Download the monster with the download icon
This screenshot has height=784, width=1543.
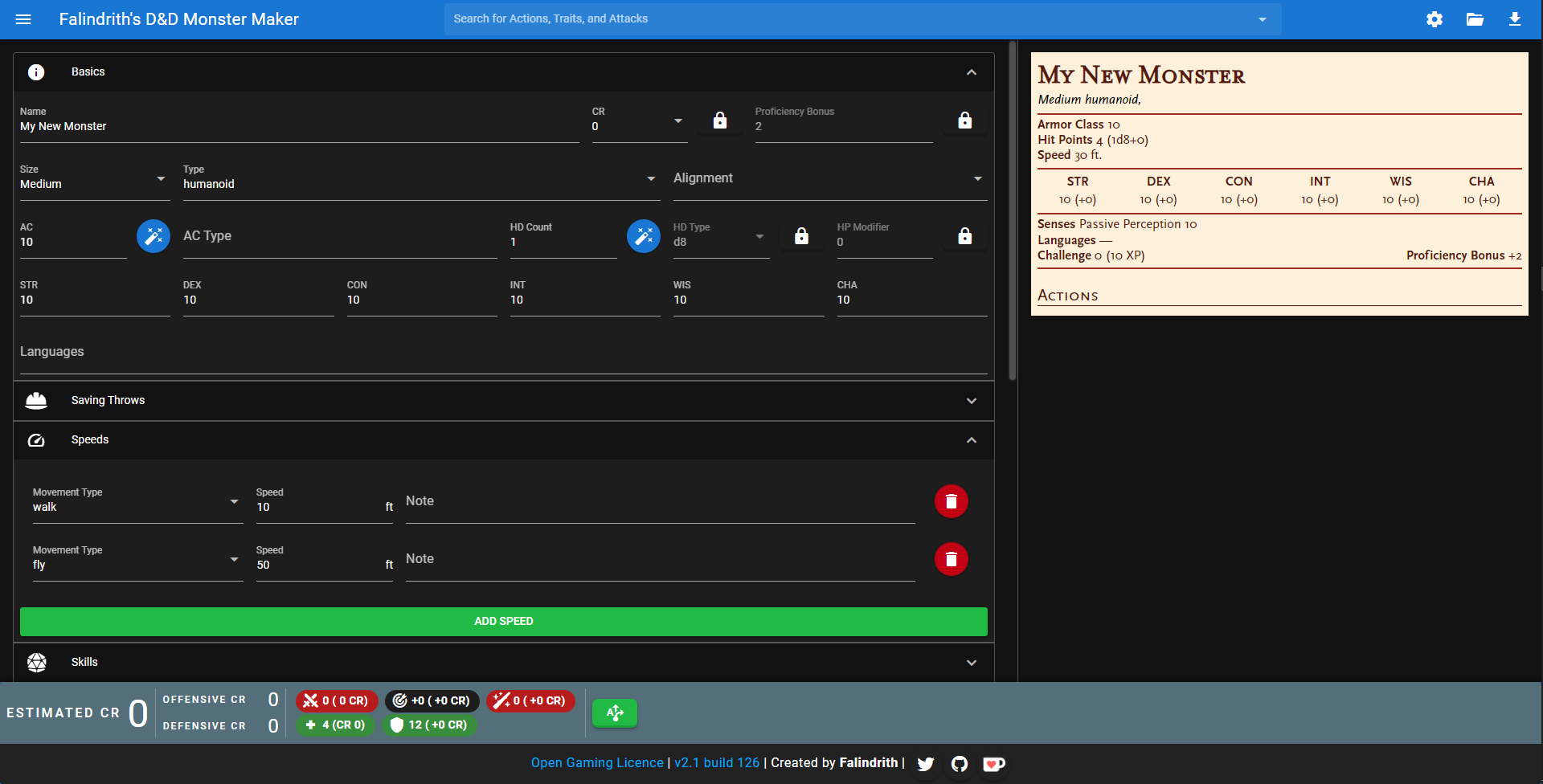(1515, 19)
